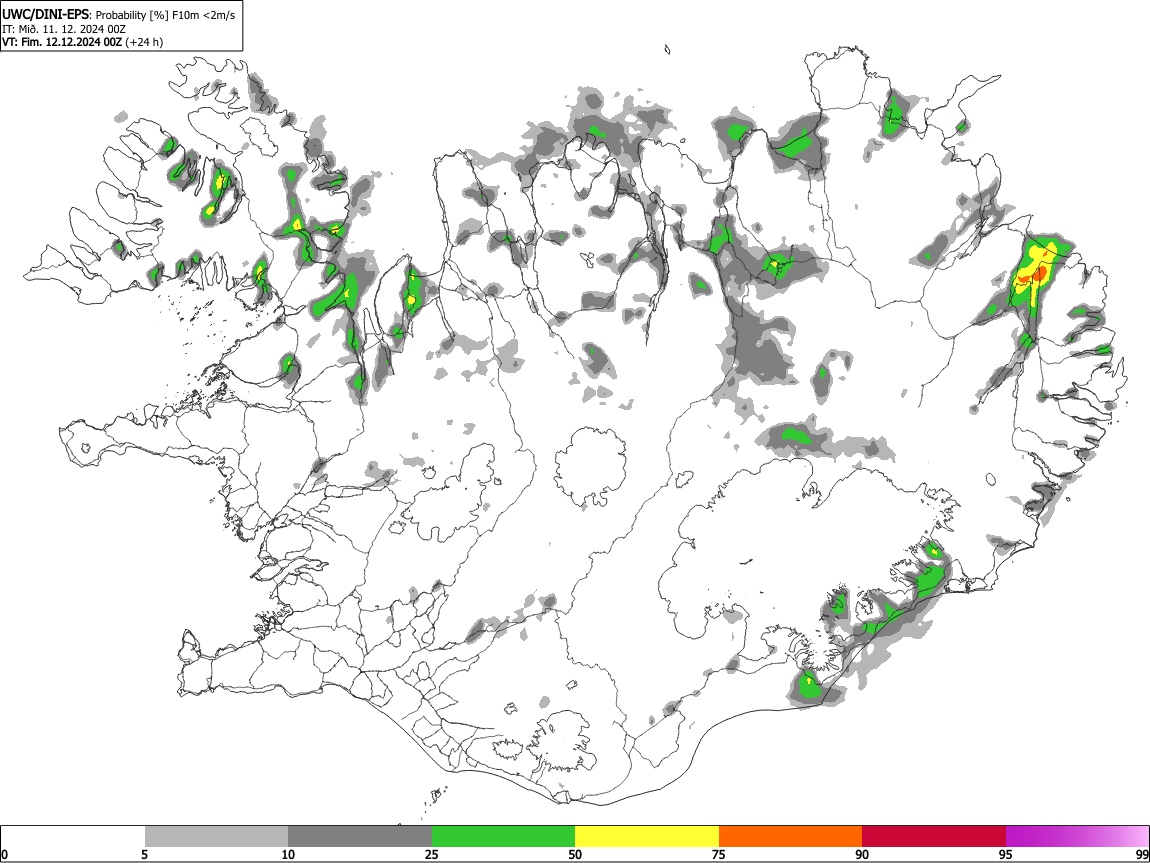The width and height of the screenshot is (1150, 863).
Task: Click the orange 75–90% legend segment
Action: click(x=791, y=837)
